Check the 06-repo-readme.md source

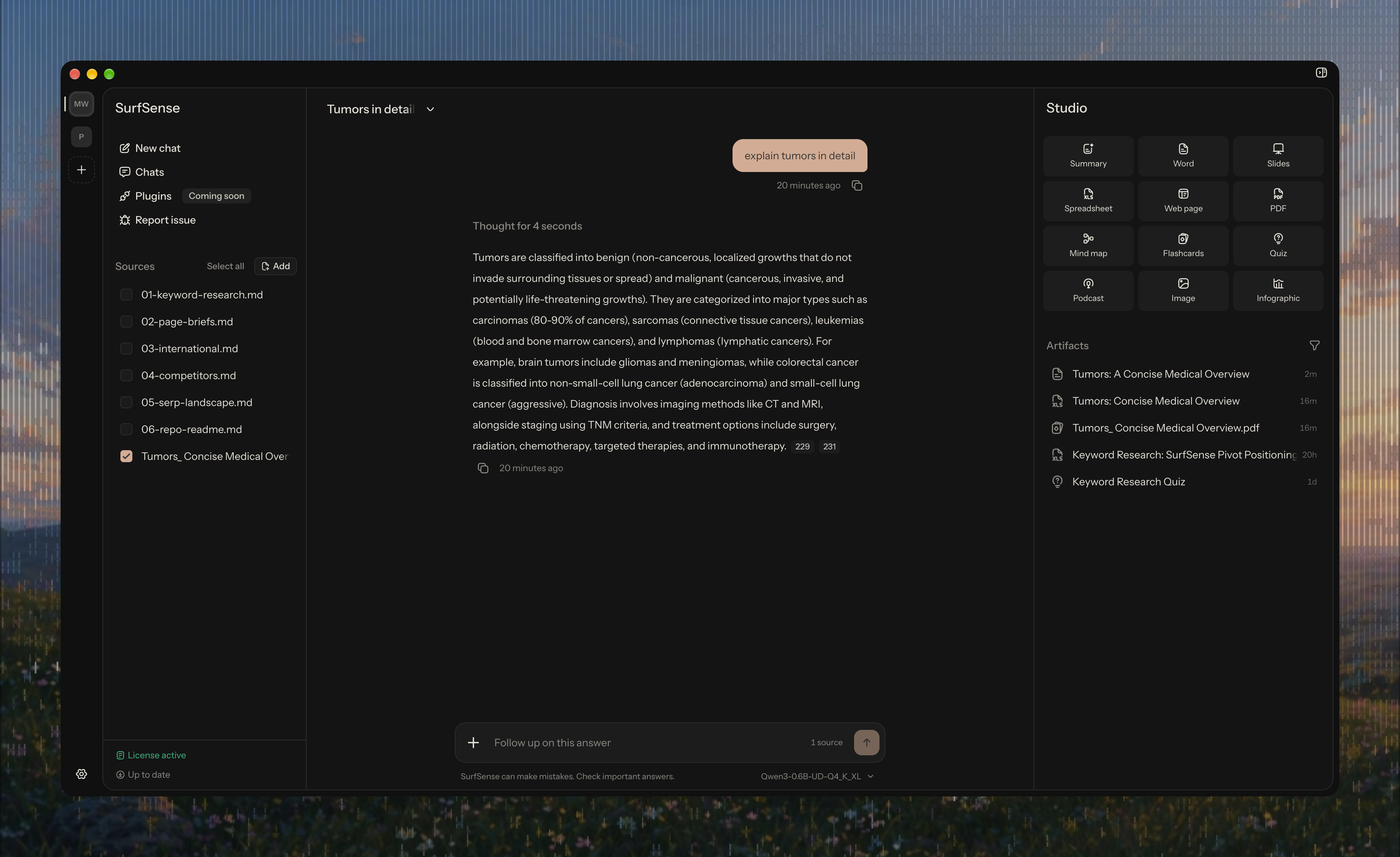(x=126, y=429)
